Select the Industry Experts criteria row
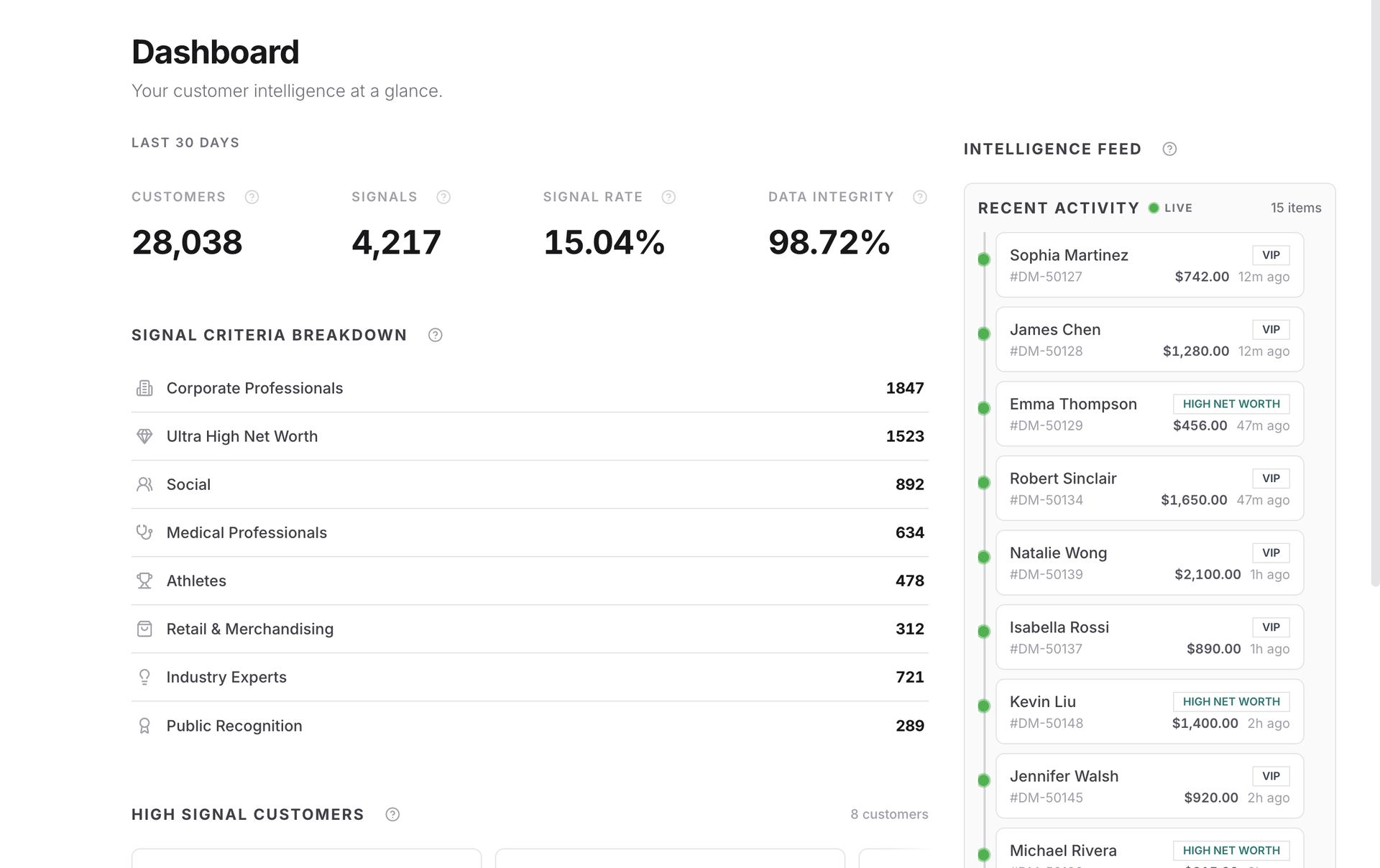This screenshot has width=1380, height=868. click(x=530, y=677)
